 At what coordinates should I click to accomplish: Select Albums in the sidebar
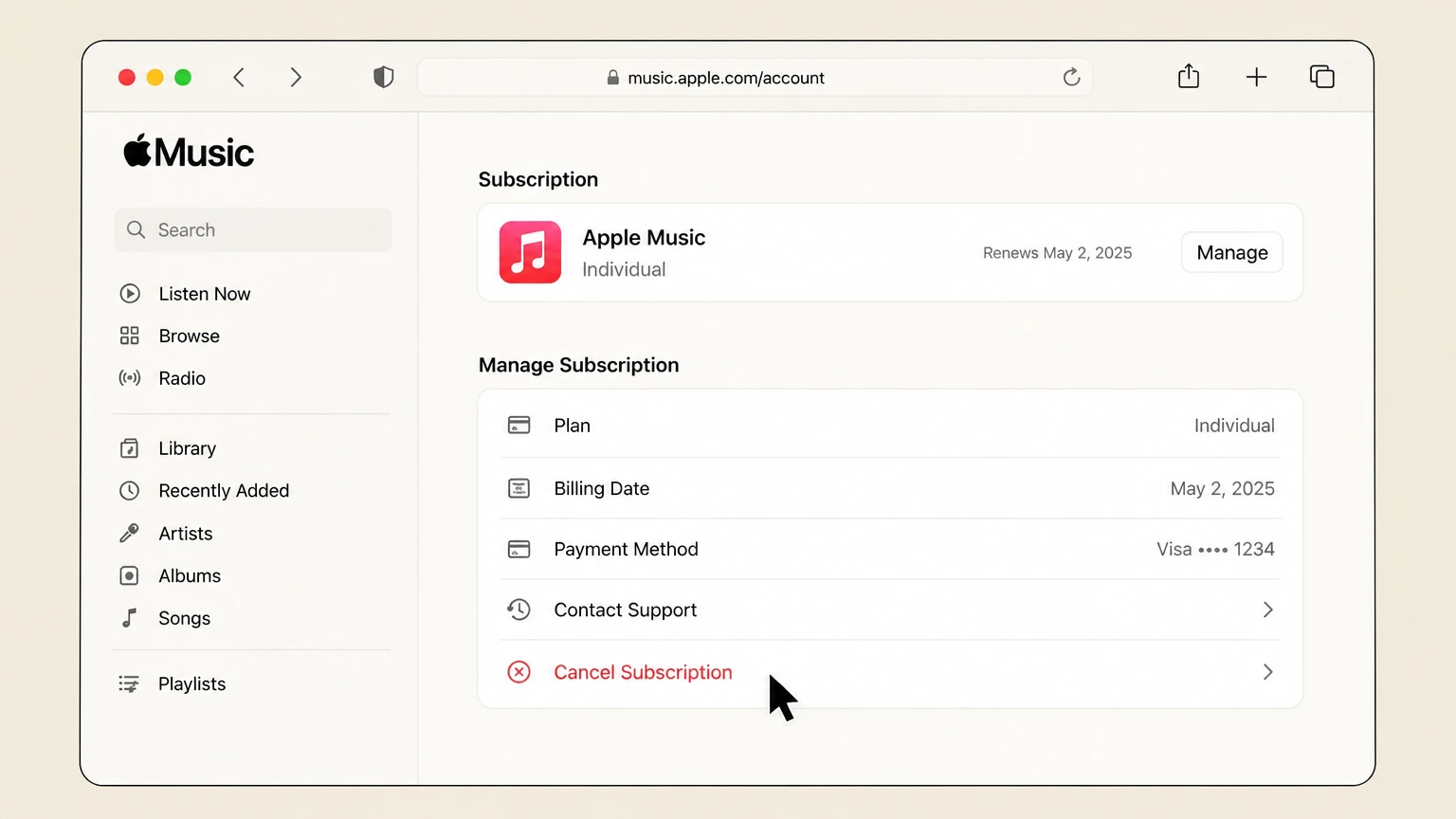(x=190, y=575)
